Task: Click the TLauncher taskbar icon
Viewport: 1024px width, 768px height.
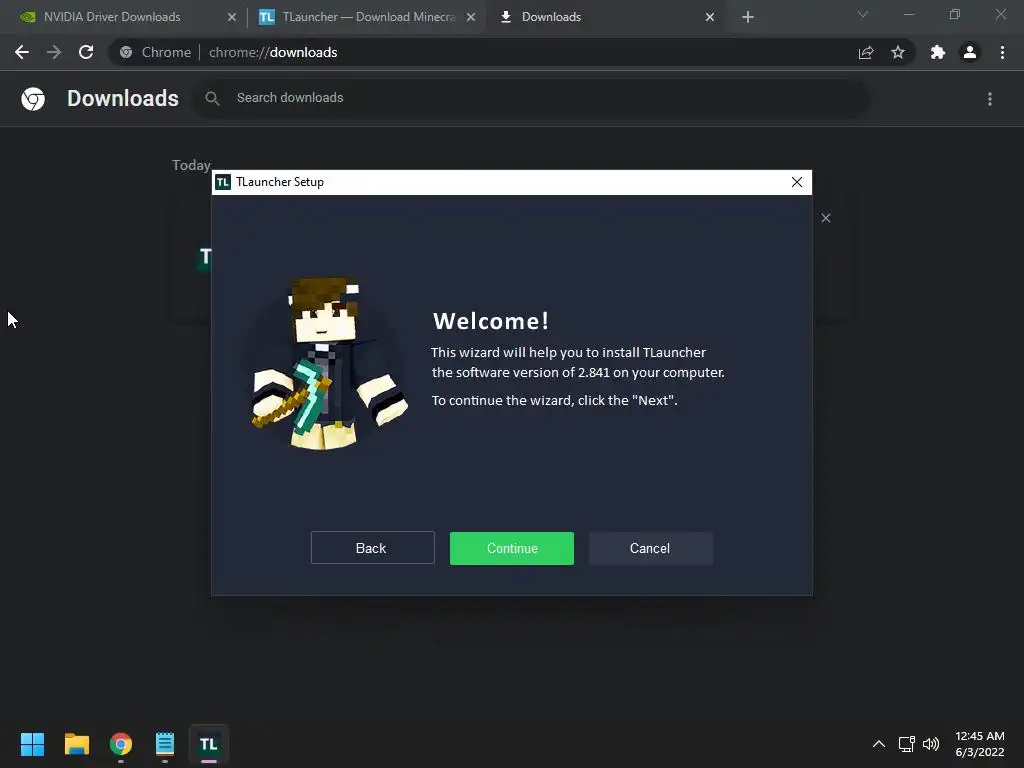Action: (x=208, y=744)
